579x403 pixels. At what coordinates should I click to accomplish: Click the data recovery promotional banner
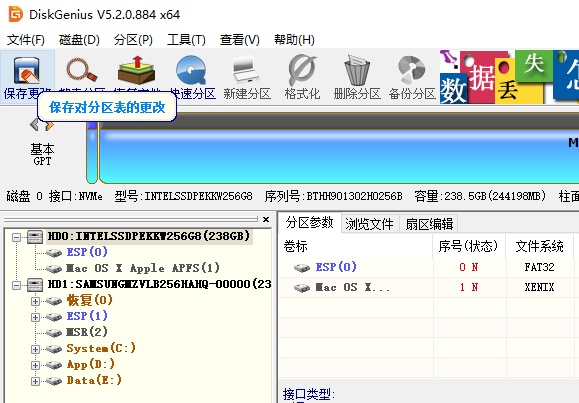pos(509,77)
